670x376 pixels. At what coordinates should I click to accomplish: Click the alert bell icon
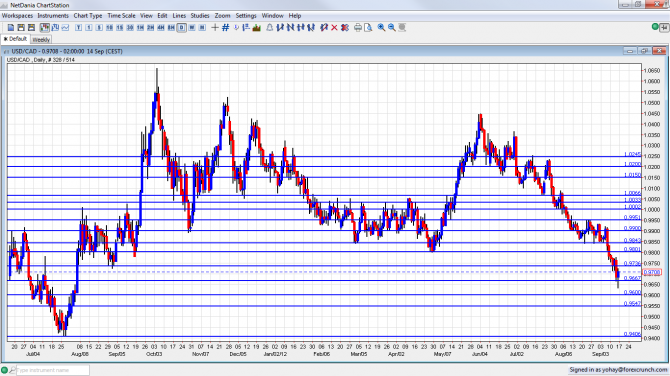[x=270, y=27]
